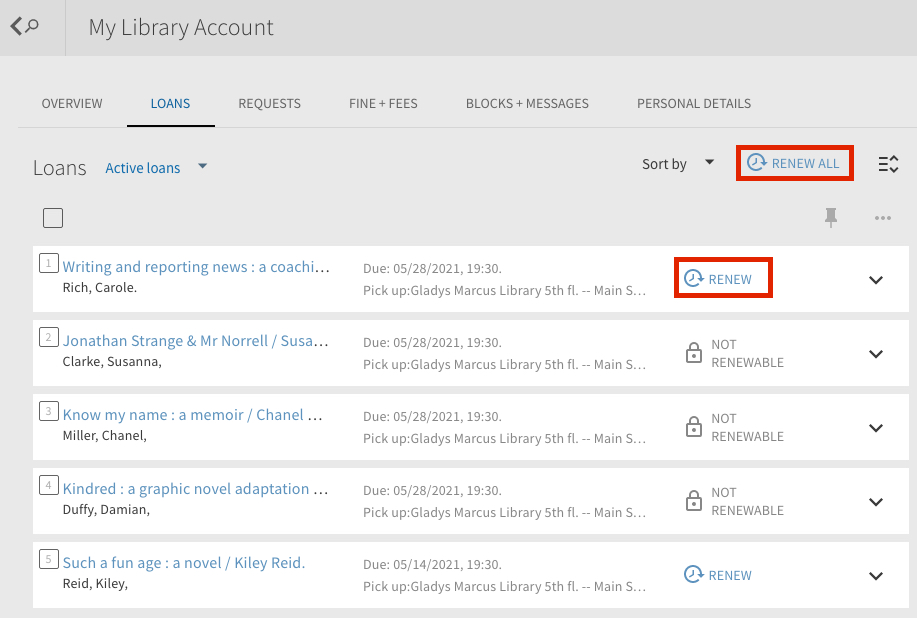Renew Writing and reporting news loan
Image resolution: width=917 pixels, height=618 pixels.
[723, 278]
